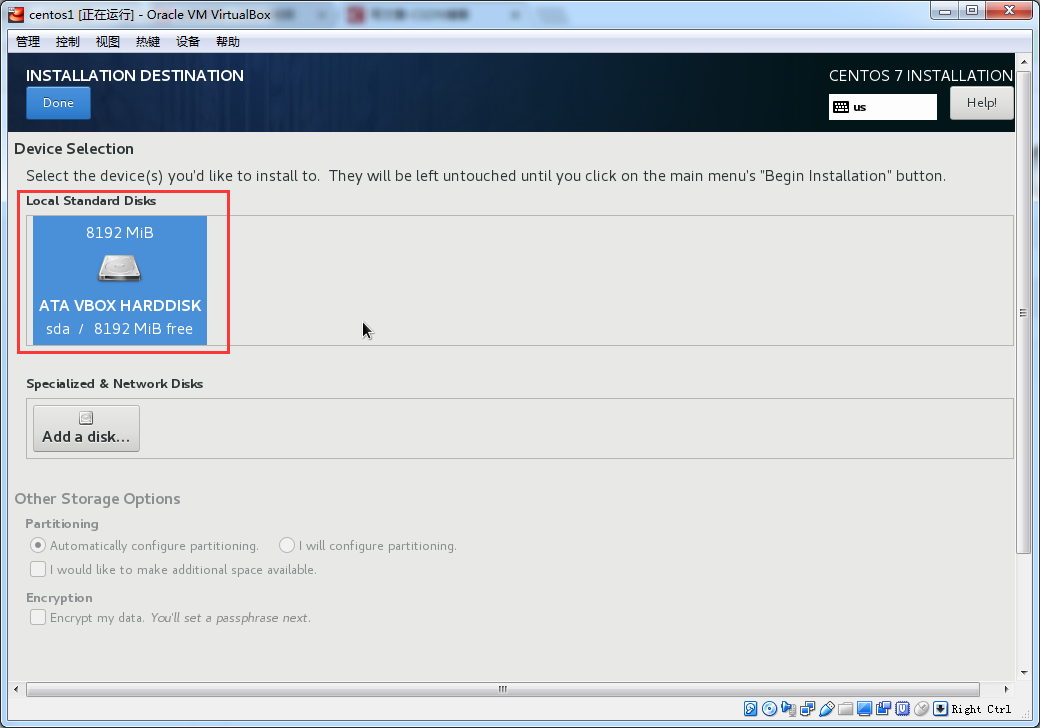Click the keyboard layout icon next to 'us'
This screenshot has height=728, width=1040.
click(x=841, y=107)
